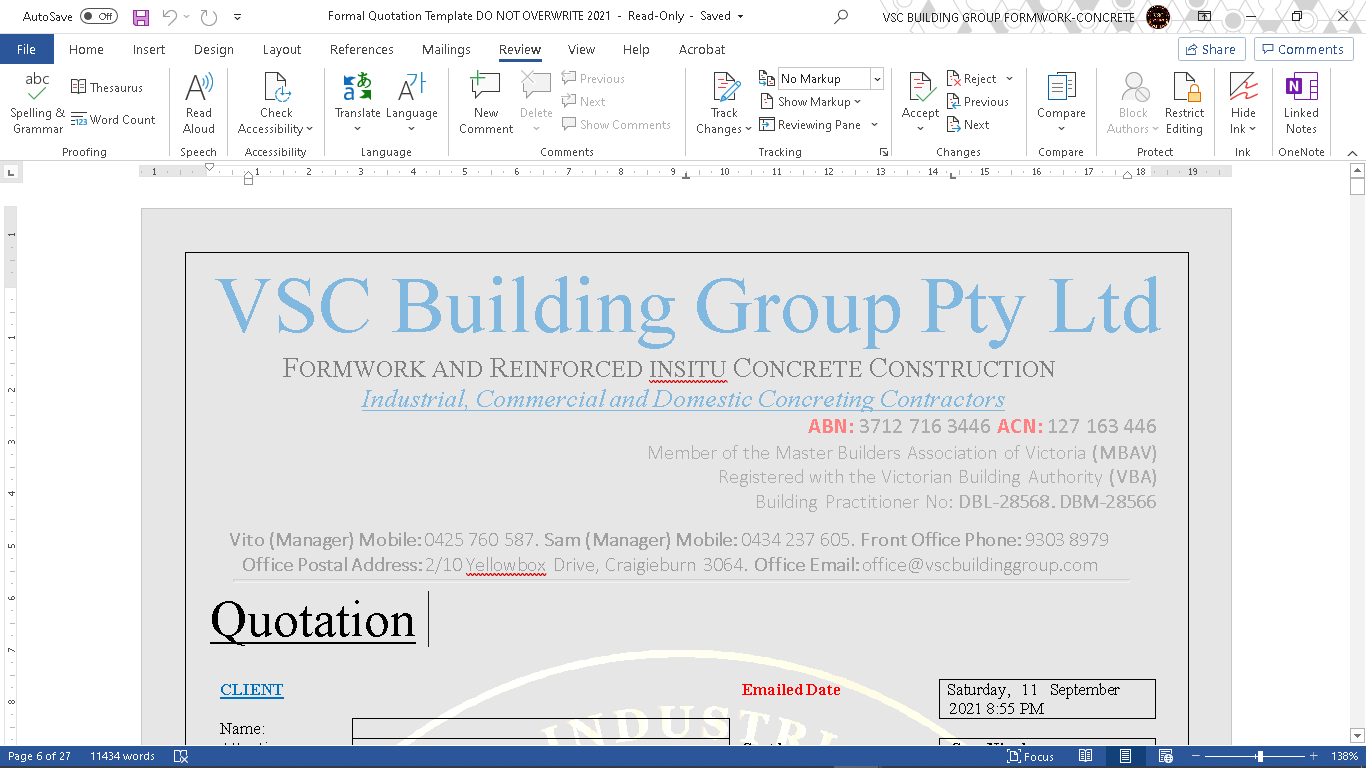
Task: Switch to Print Layout view
Action: click(1126, 756)
